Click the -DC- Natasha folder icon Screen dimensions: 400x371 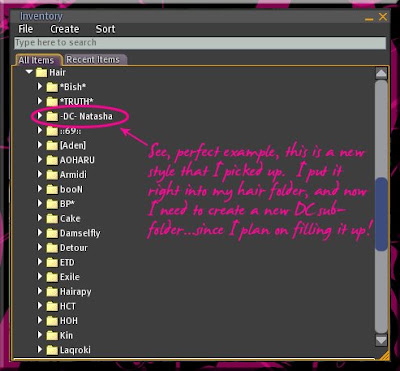pyautogui.click(x=52, y=116)
